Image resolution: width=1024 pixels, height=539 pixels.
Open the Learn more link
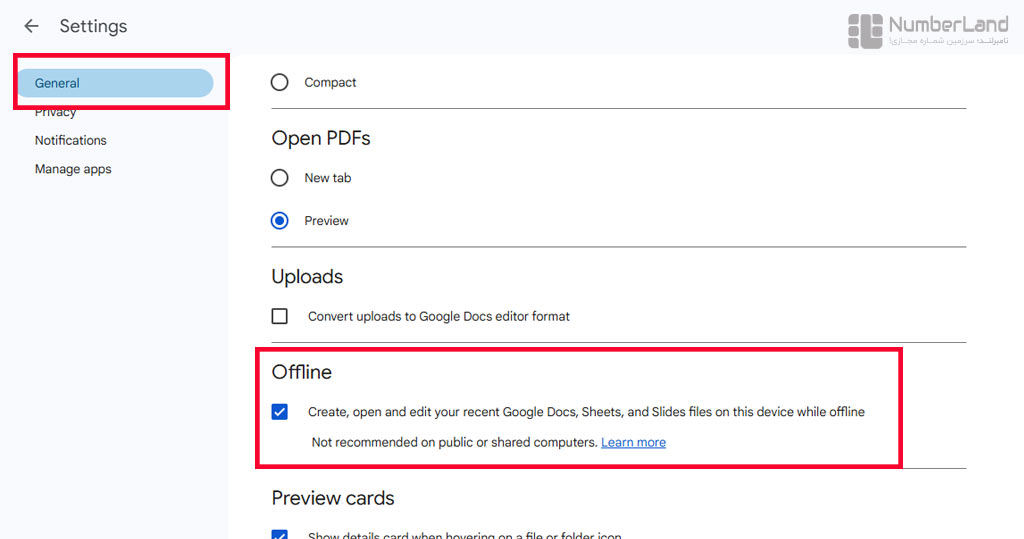point(633,442)
